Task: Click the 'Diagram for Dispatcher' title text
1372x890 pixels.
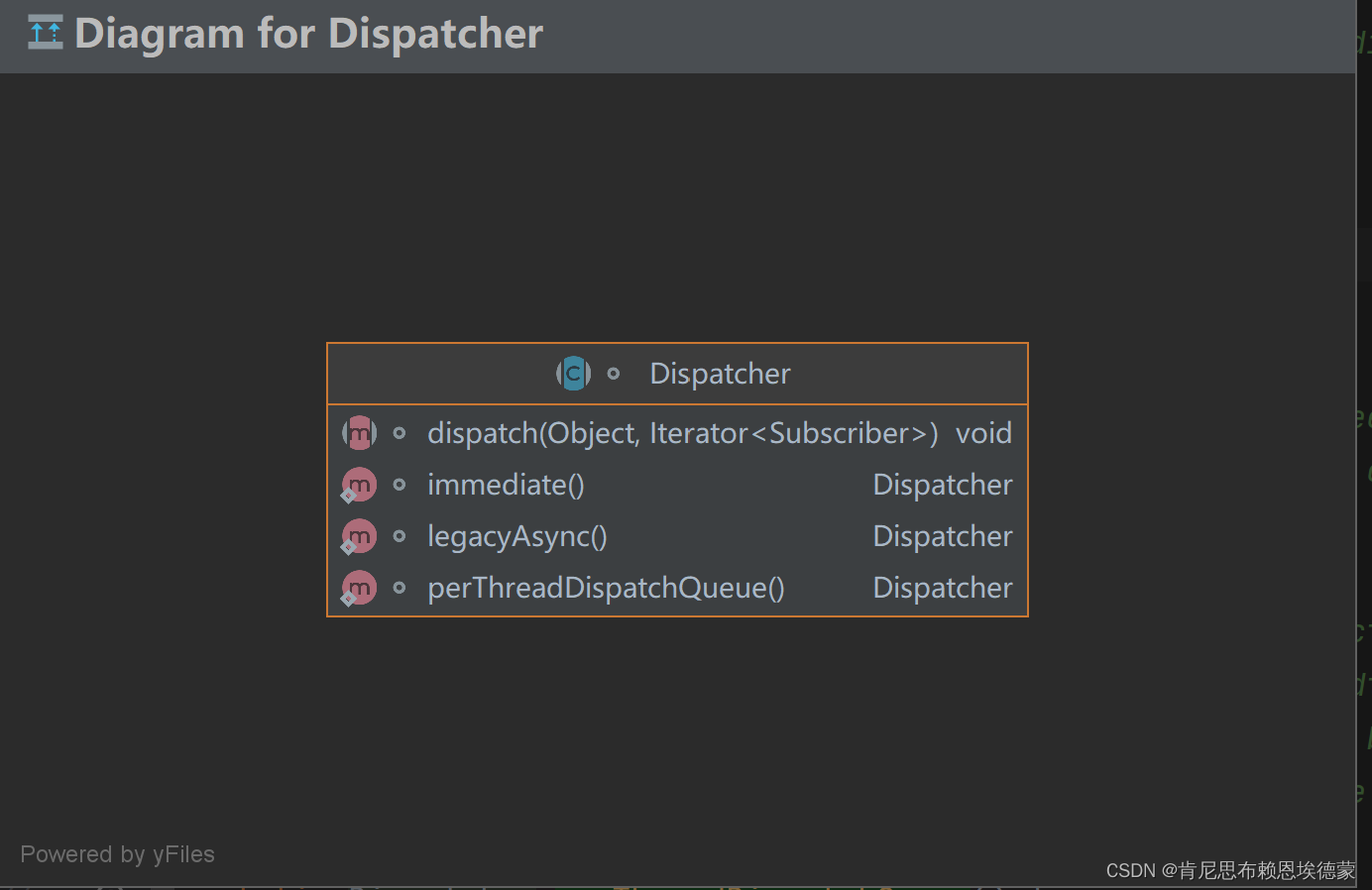Action: 309,34
